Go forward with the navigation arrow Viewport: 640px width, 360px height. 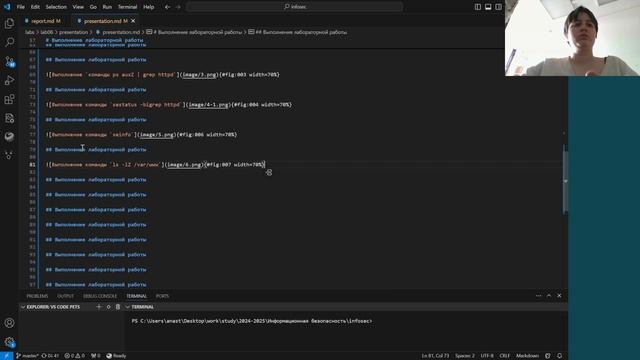pyautogui.click(x=178, y=7)
